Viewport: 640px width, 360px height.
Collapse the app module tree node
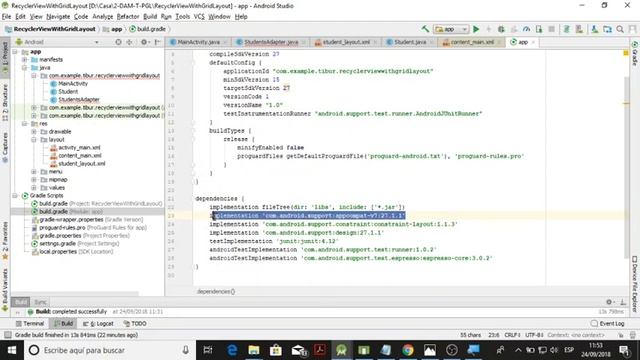(16, 52)
